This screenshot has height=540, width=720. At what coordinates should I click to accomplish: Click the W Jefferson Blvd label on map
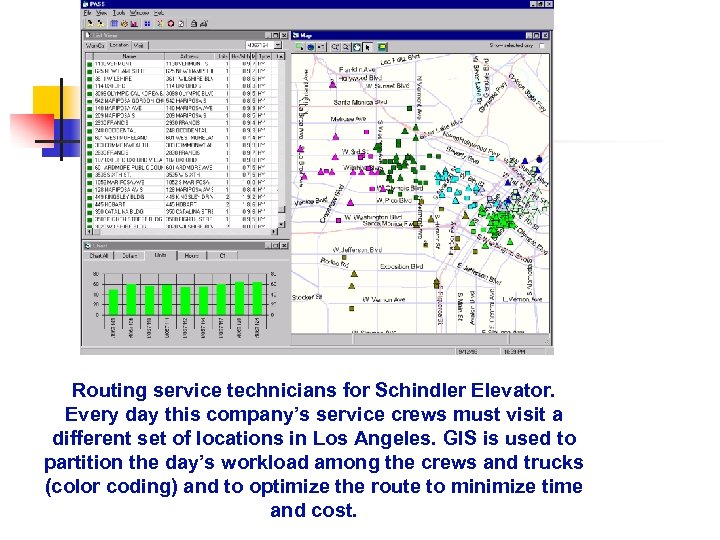click(x=357, y=250)
